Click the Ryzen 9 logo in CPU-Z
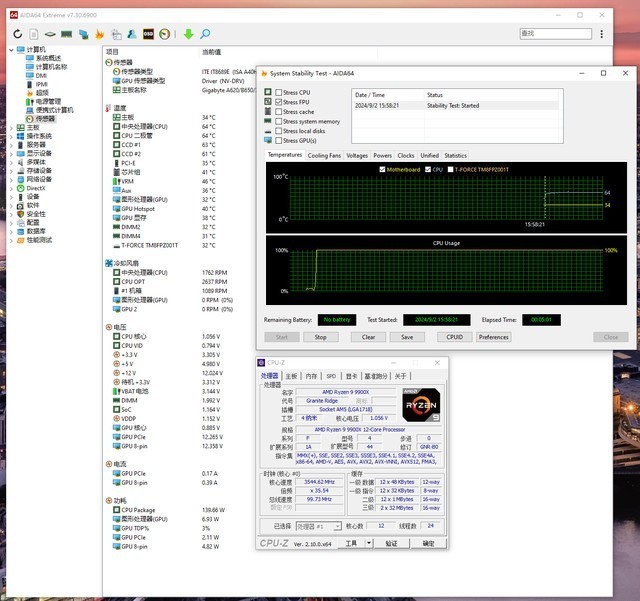 coord(421,405)
